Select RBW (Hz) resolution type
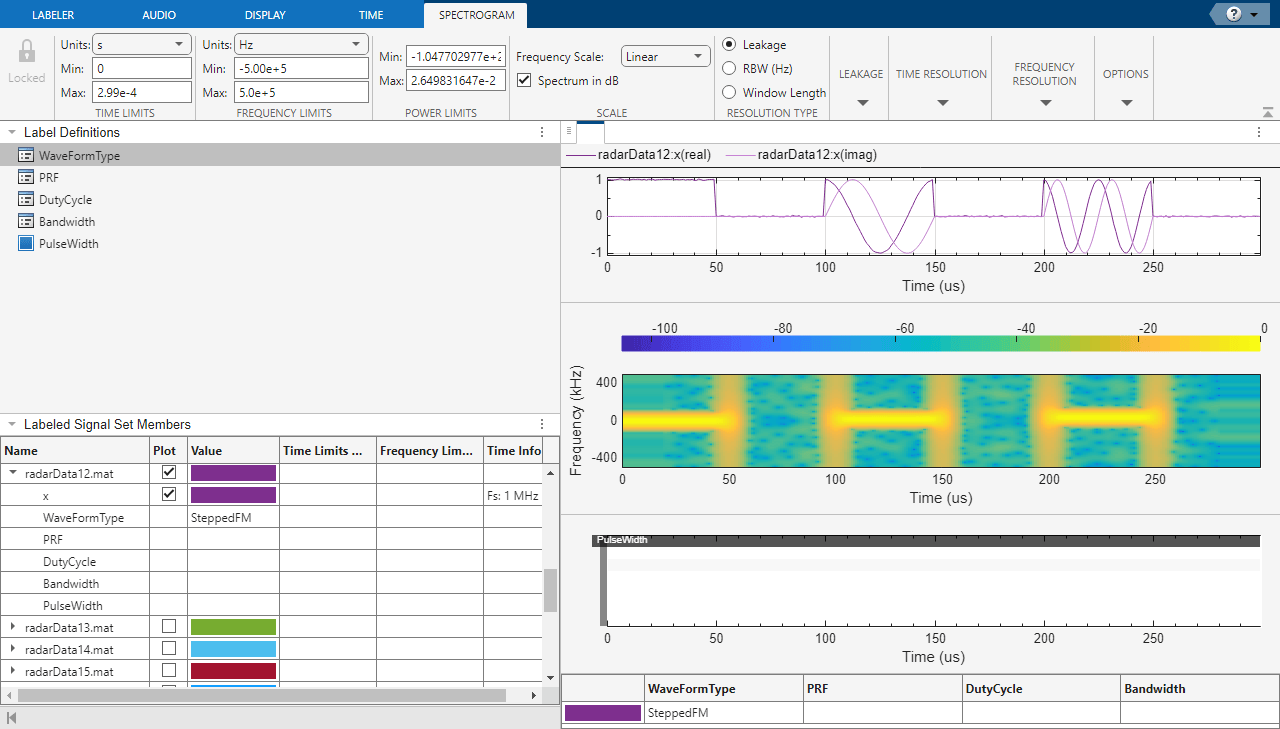Screen dimensions: 1280x729 (x=729, y=68)
